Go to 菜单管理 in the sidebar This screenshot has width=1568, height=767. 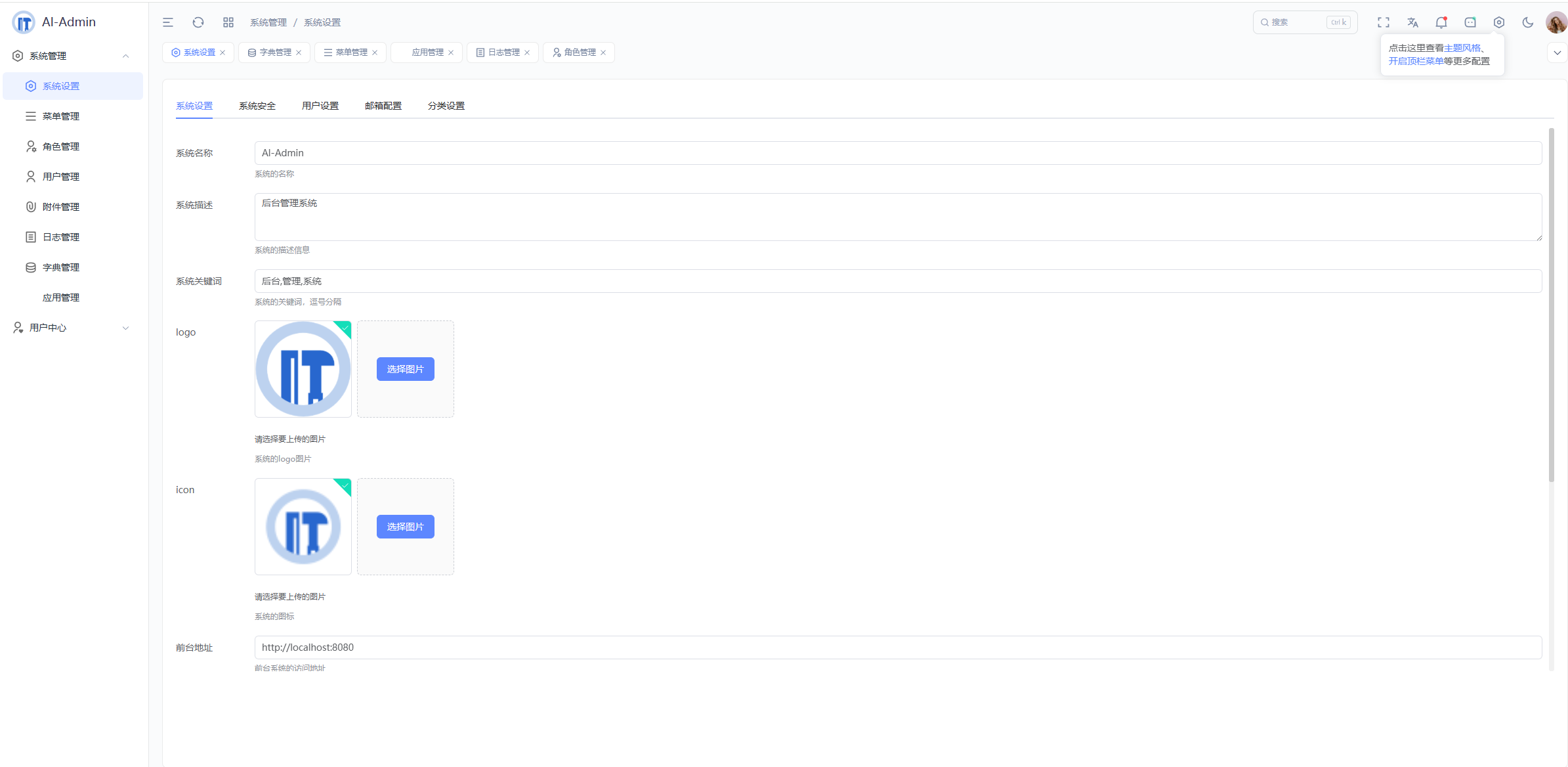click(72, 116)
